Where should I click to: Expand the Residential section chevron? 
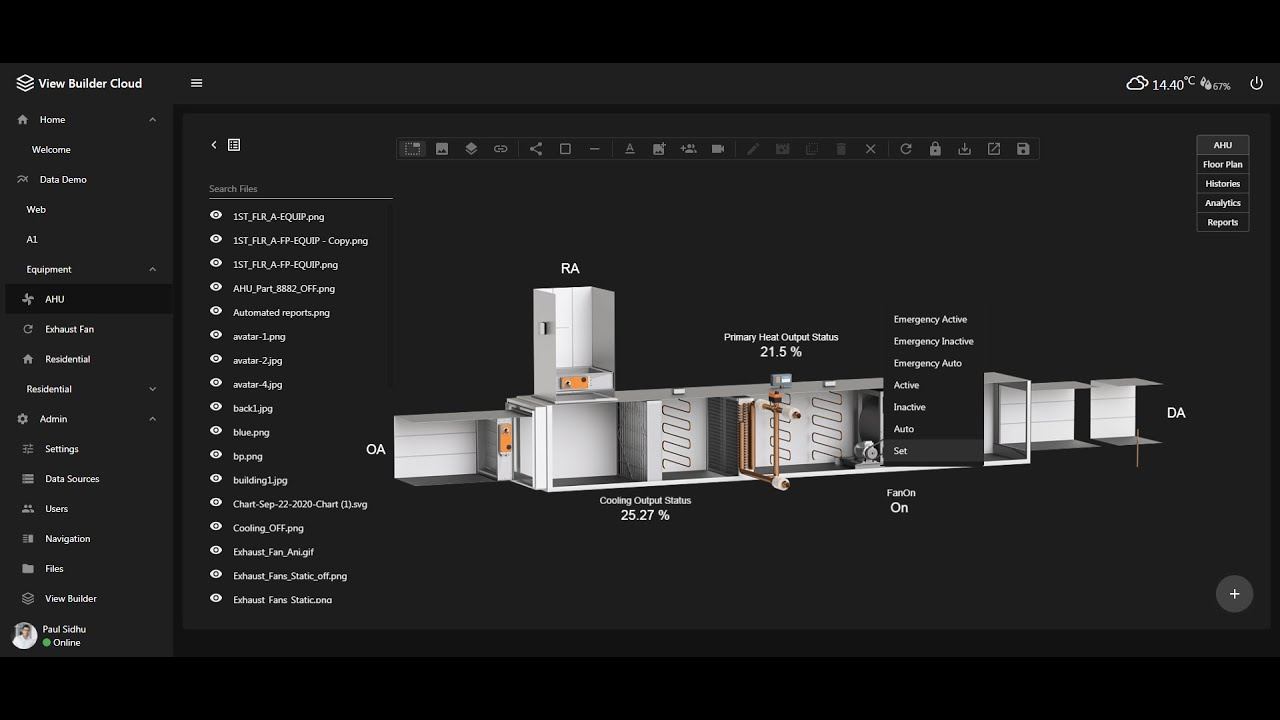[153, 389]
